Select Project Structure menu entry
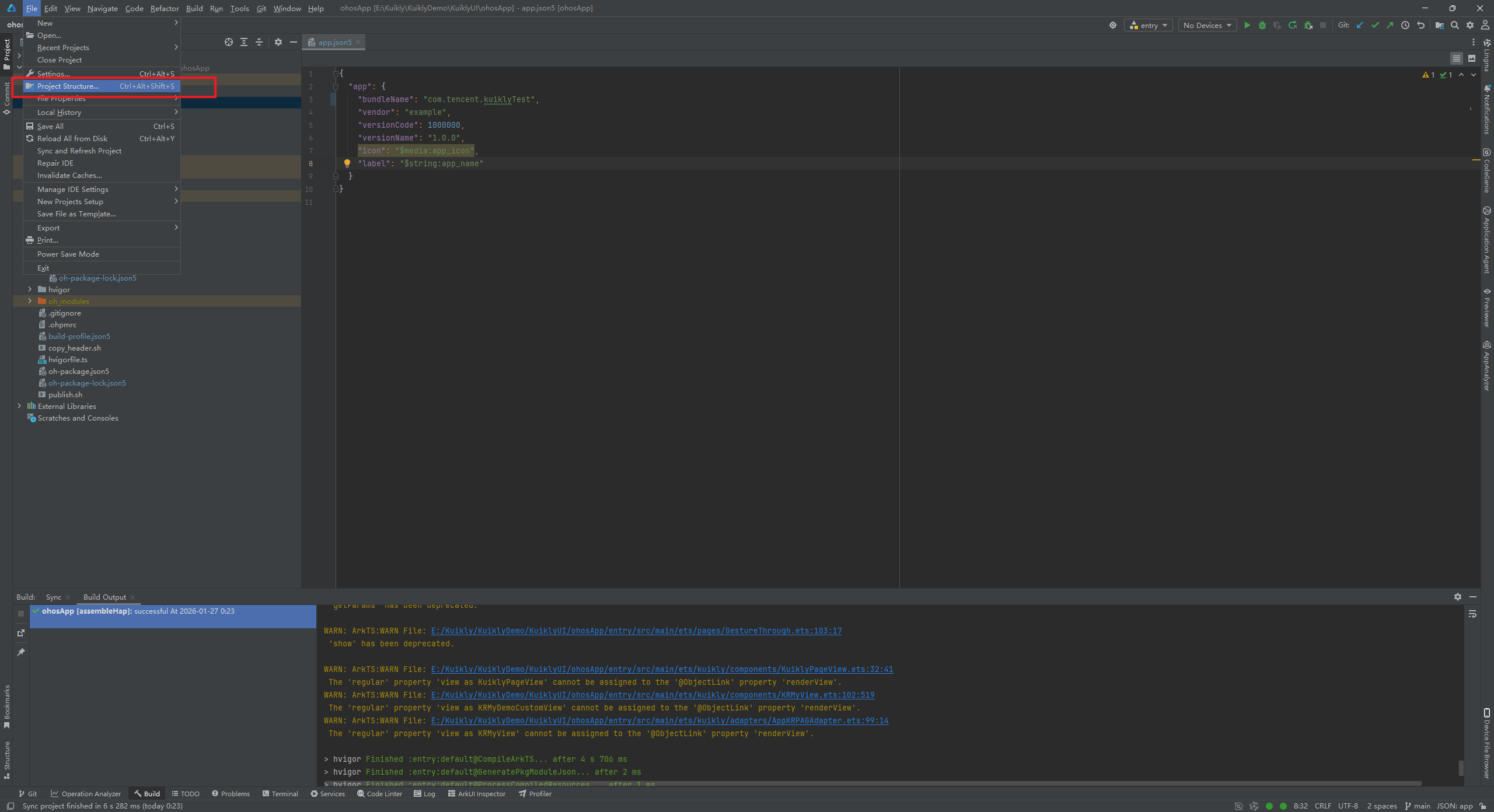 68,86
